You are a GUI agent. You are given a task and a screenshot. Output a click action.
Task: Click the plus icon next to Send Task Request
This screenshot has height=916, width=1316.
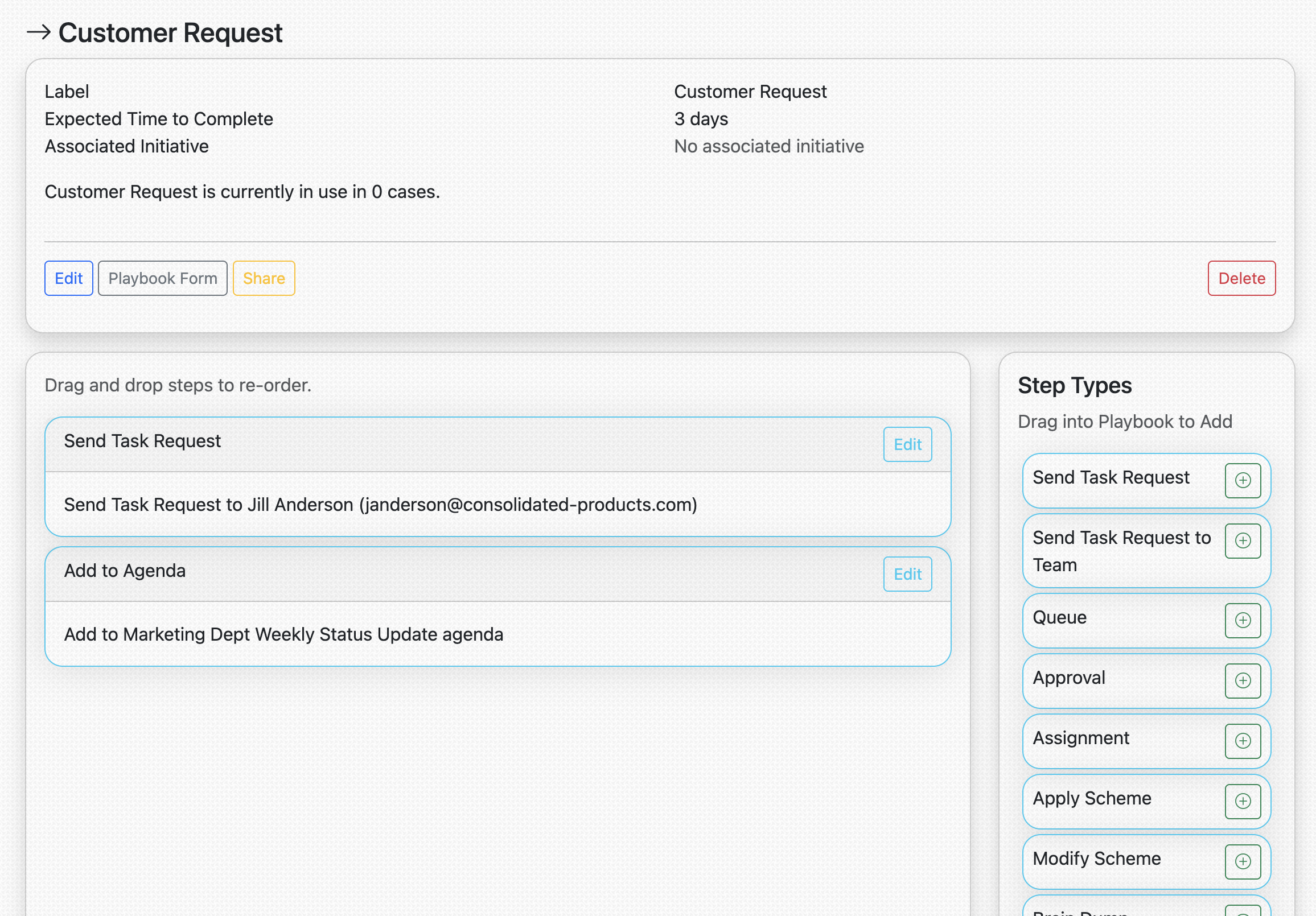pyautogui.click(x=1242, y=480)
